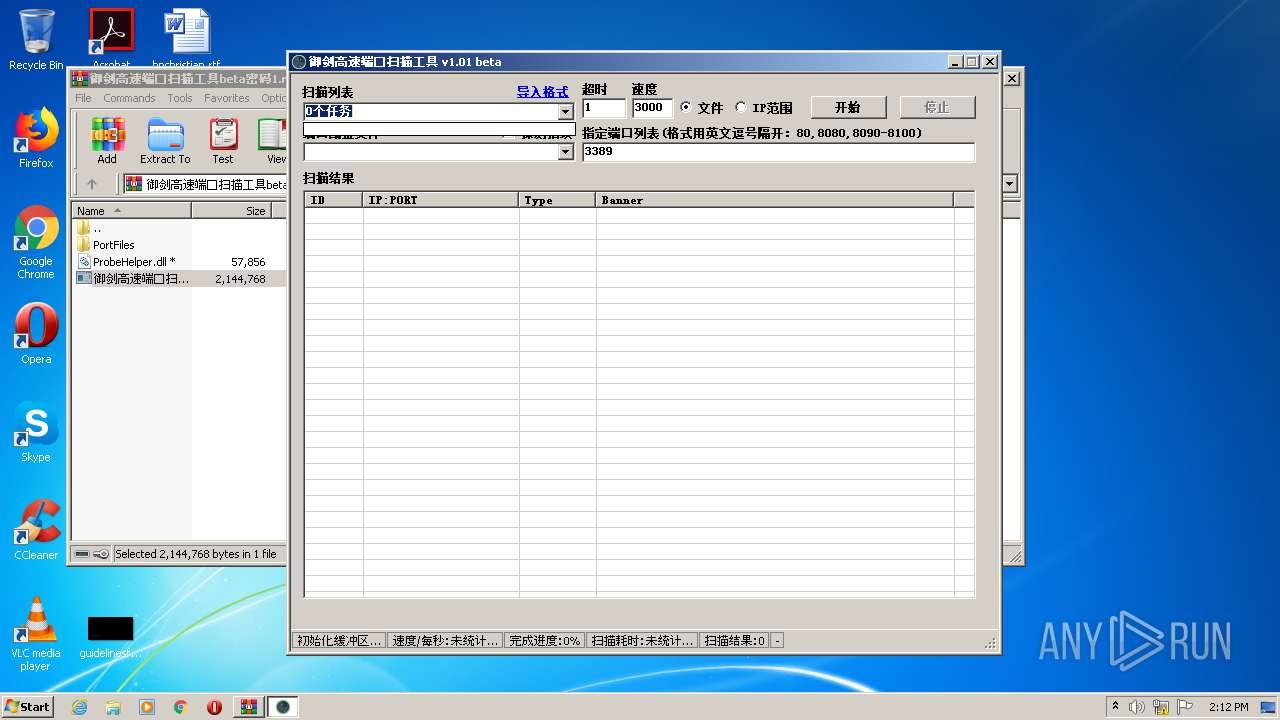Expand the 扫描列表 dropdown arrow

[565, 112]
